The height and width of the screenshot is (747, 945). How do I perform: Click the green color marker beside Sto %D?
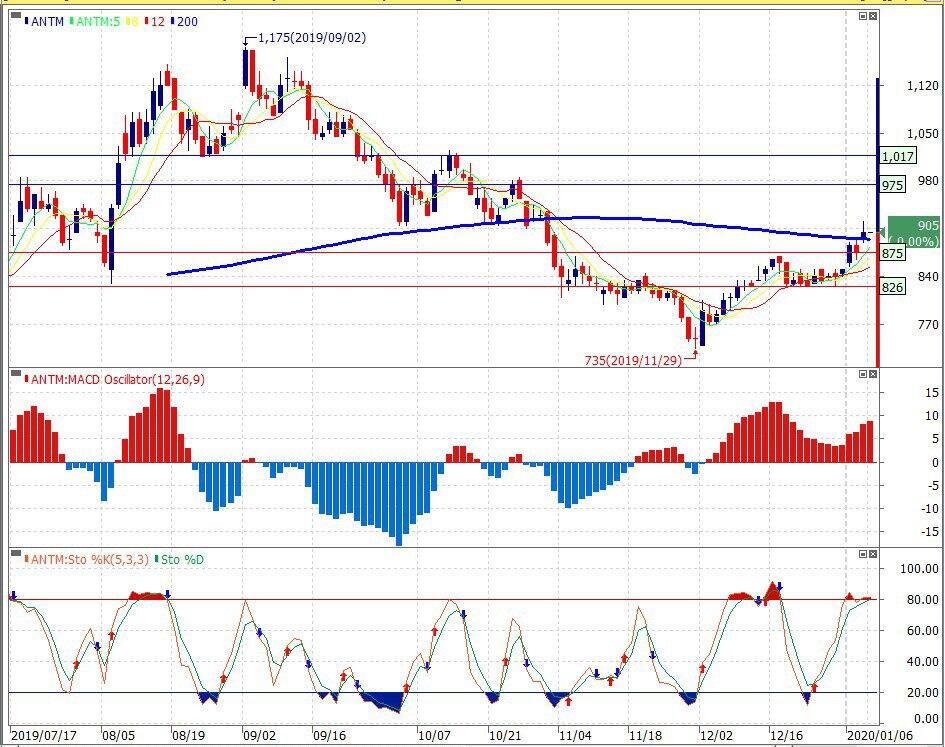click(x=157, y=559)
